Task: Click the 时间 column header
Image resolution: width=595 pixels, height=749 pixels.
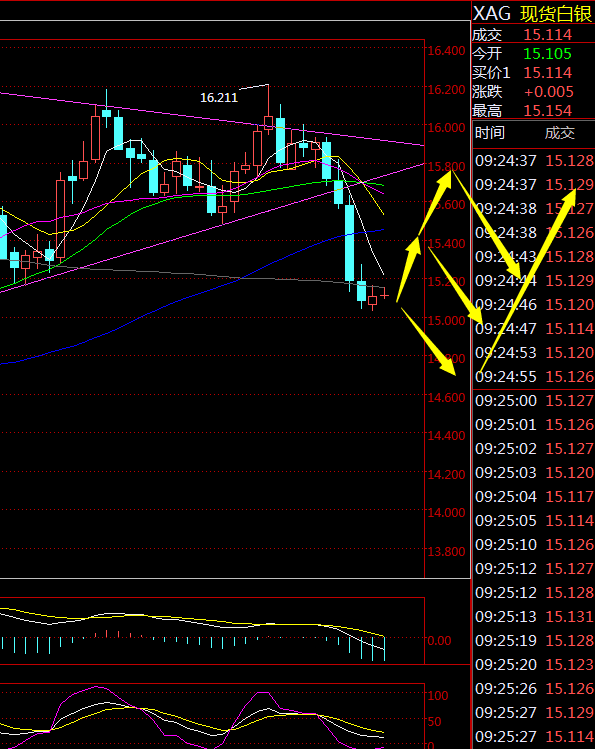Action: click(489, 133)
